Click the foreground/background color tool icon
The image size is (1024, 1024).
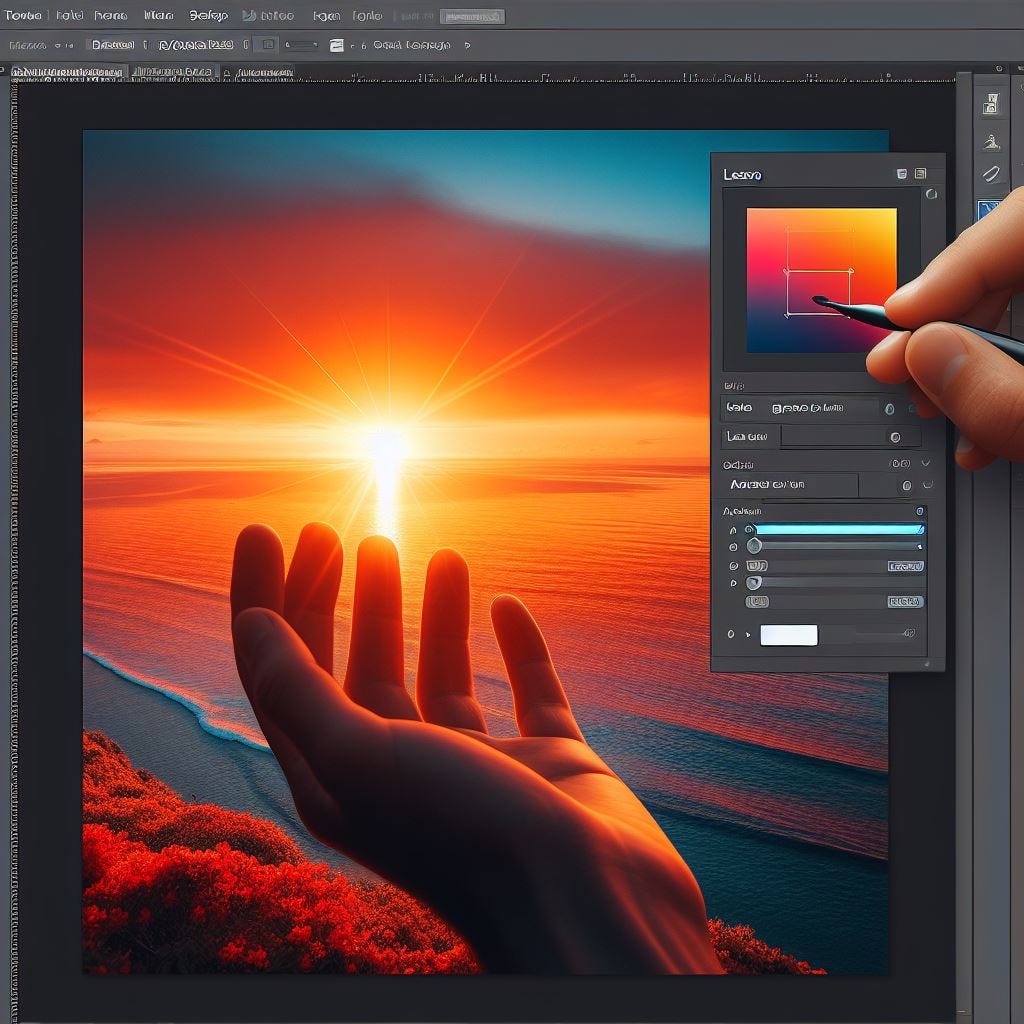coord(990,102)
